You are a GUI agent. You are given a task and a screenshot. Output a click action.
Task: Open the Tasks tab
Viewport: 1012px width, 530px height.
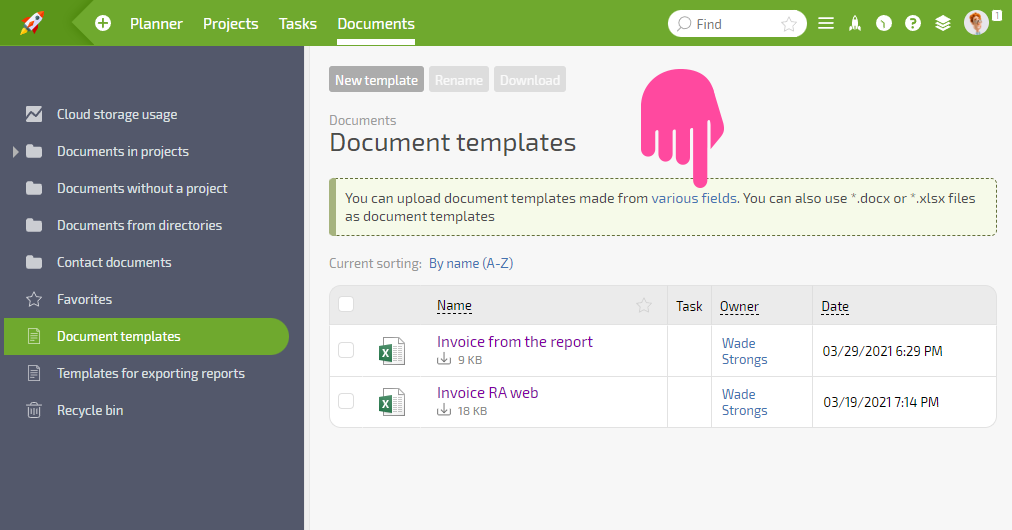point(298,24)
